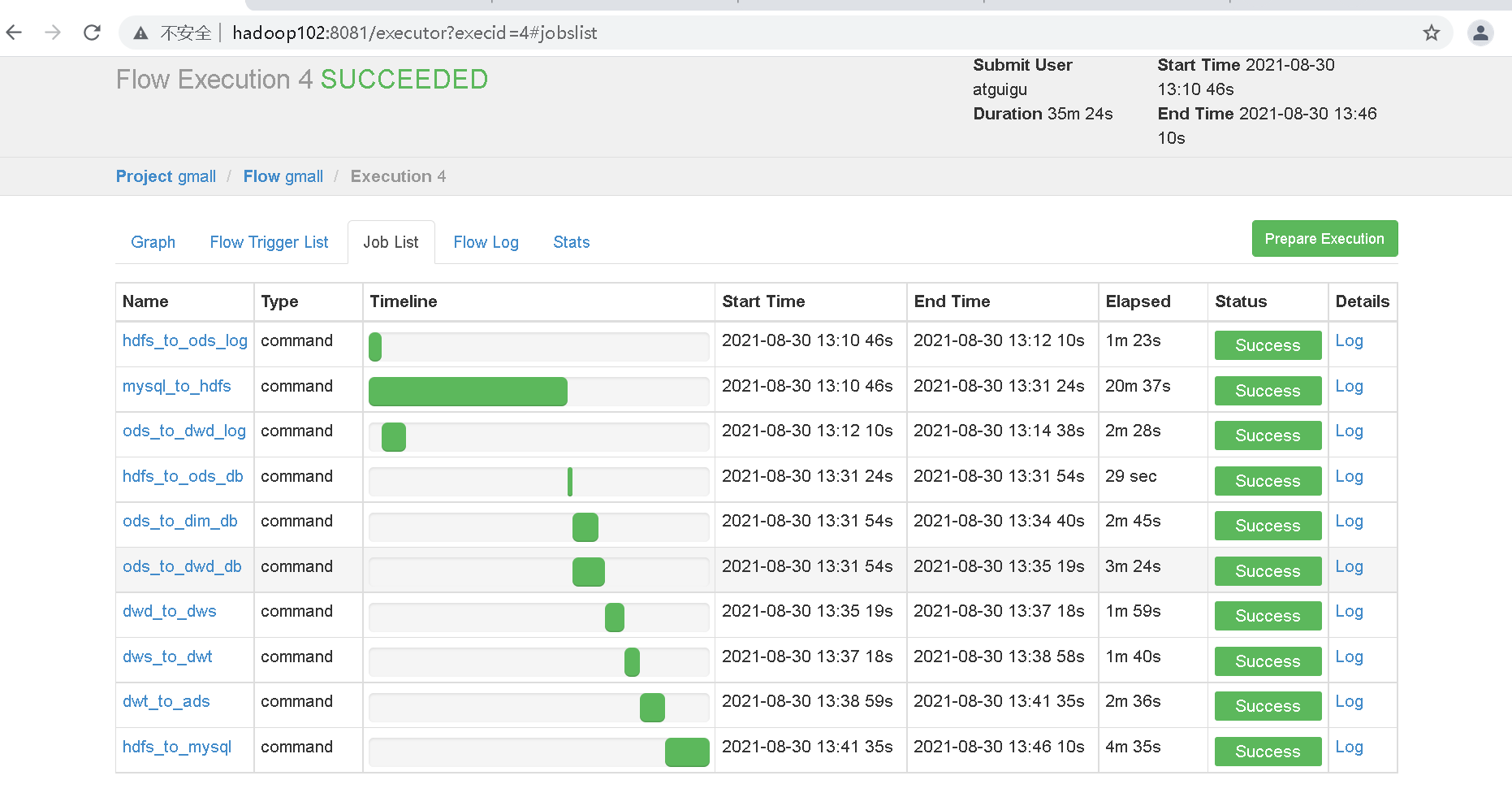
Task: Open the ods_to_dim_db job link
Action: pos(179,521)
